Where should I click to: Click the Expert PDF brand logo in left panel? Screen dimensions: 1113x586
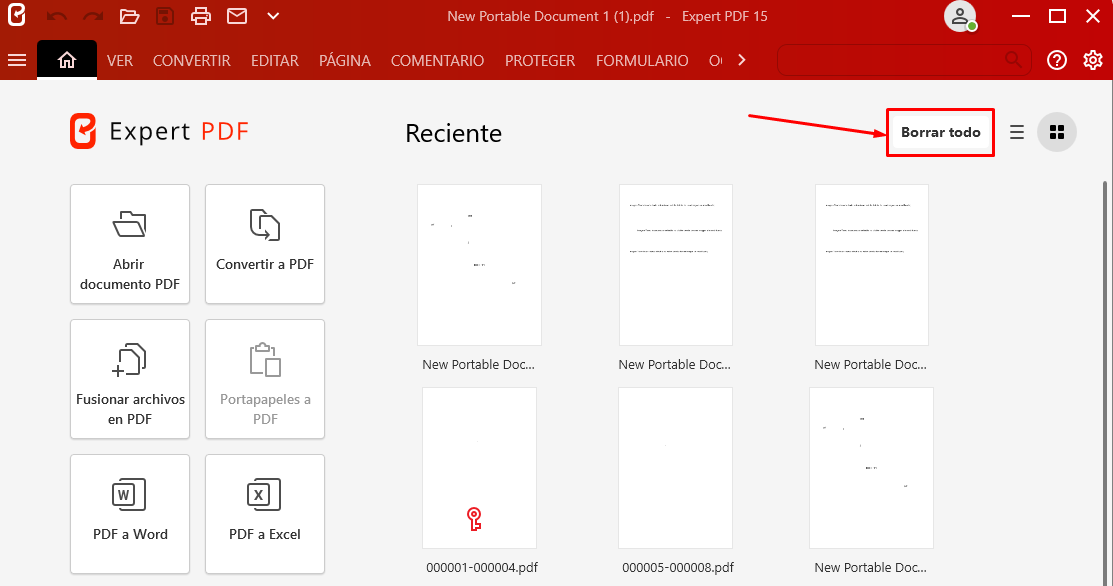pos(160,131)
